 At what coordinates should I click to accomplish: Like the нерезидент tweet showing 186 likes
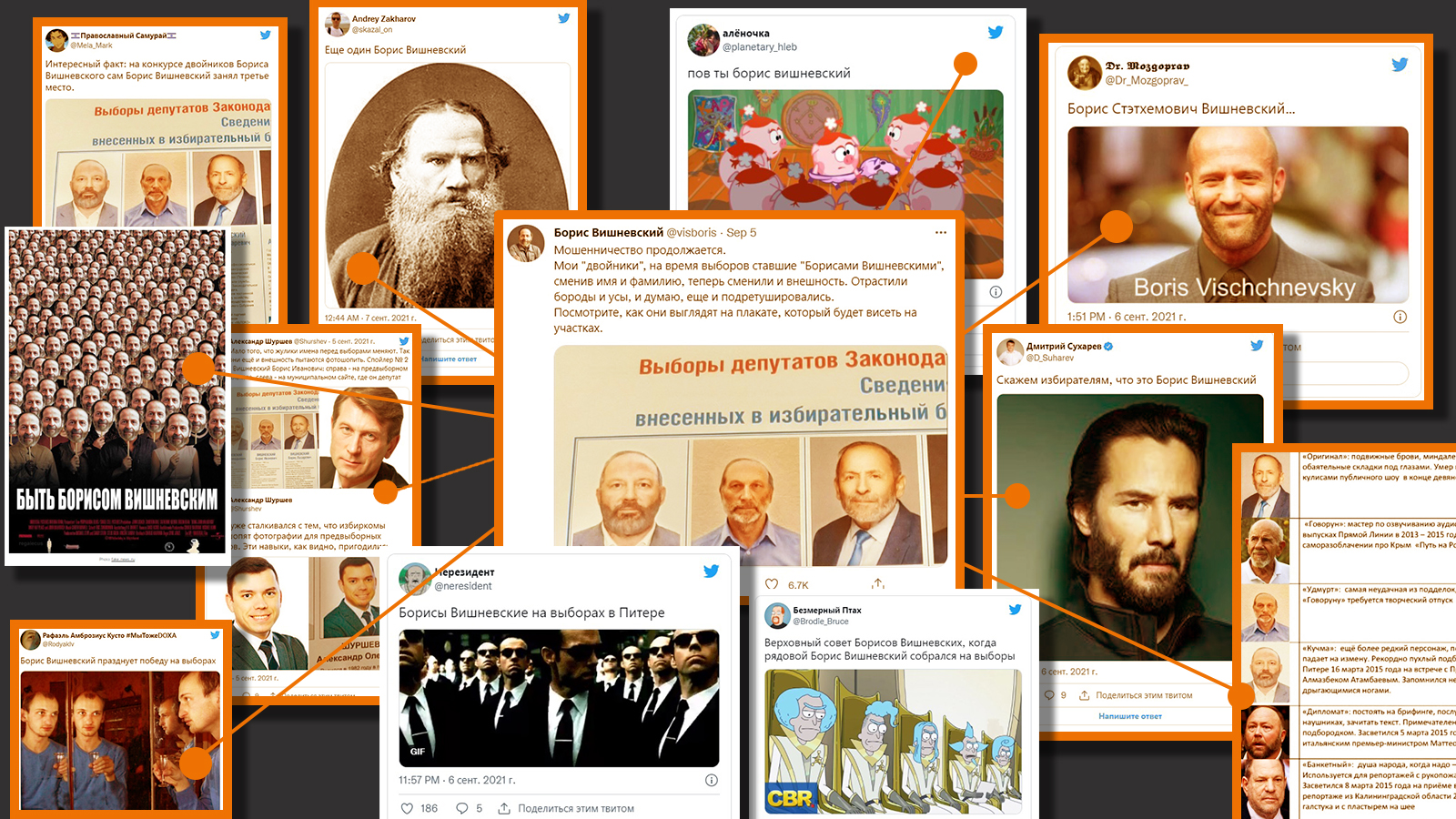point(407,808)
